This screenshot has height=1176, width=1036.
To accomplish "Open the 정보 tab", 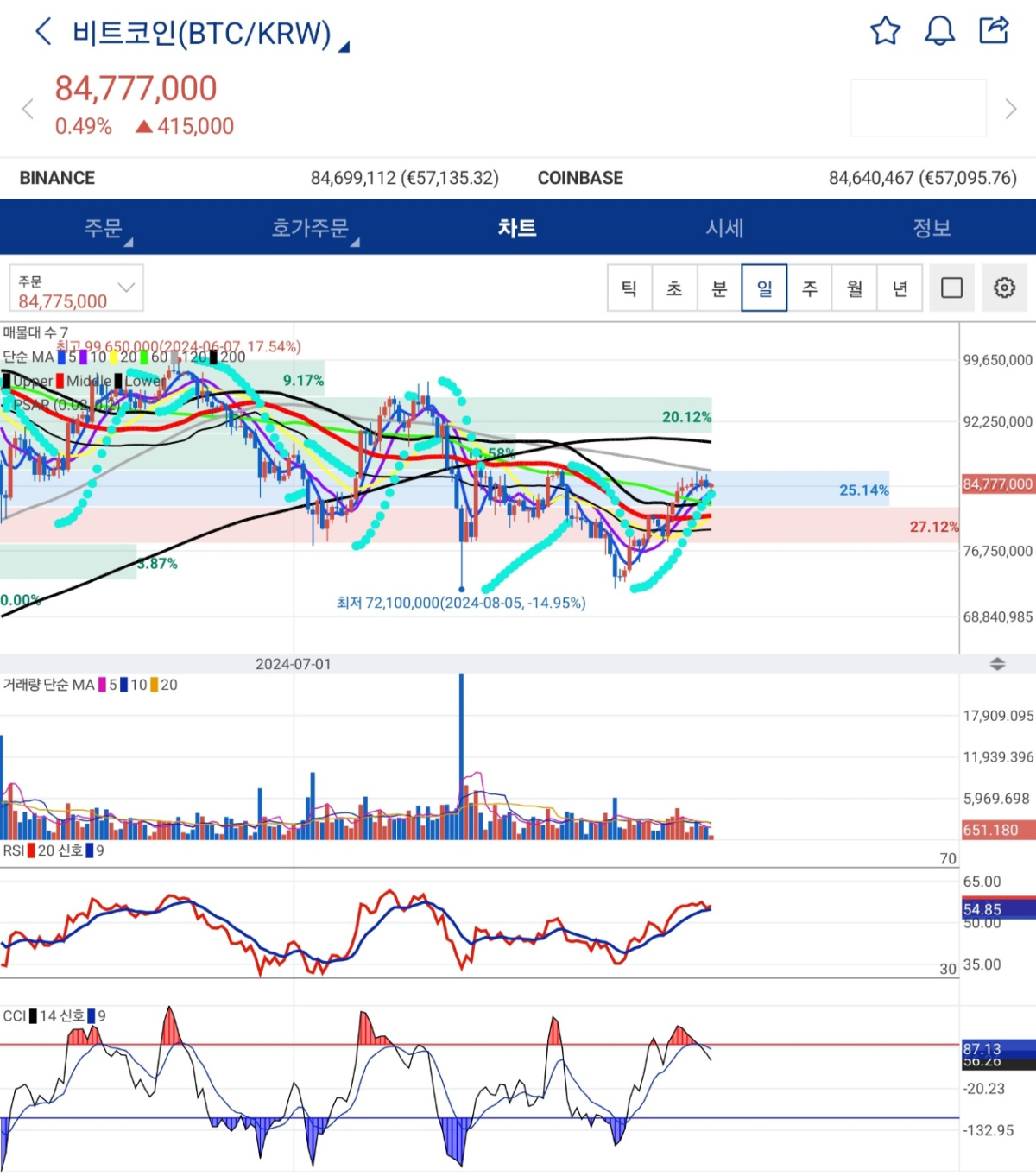I will click(x=932, y=228).
